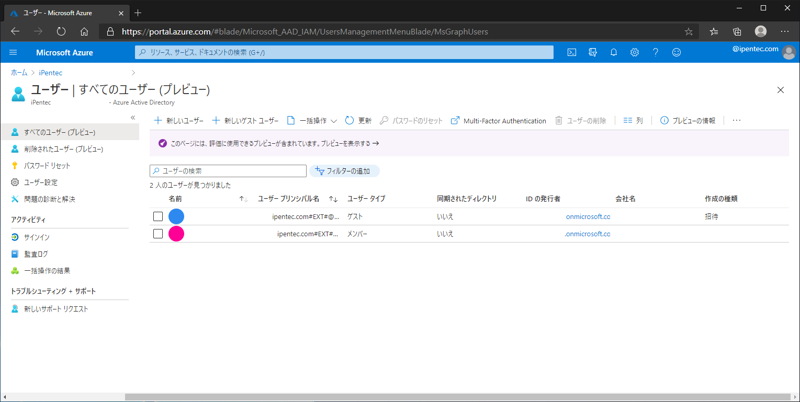The image size is (800, 402).
Task: Open the browser favorites list icon
Action: [714, 32]
